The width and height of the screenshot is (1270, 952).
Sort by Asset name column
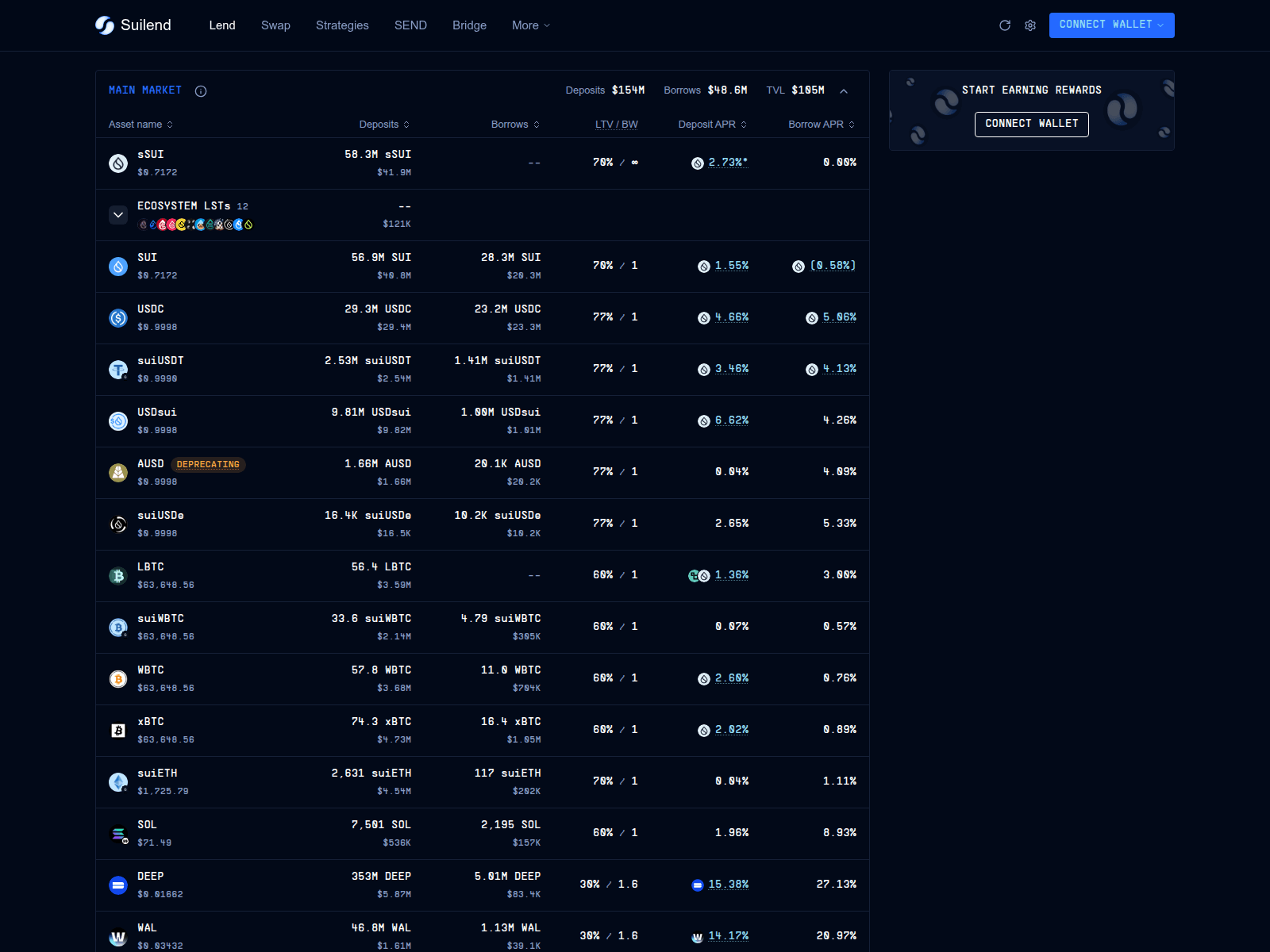point(140,125)
